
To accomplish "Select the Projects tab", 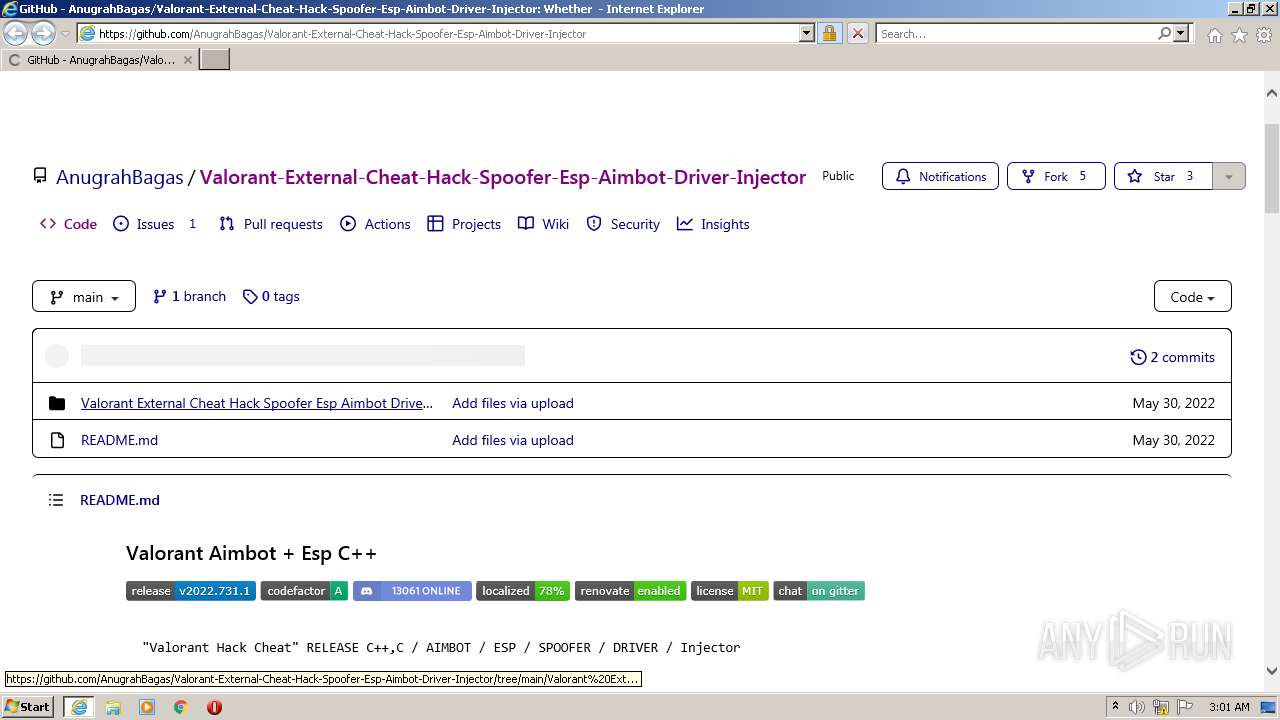I will (464, 224).
